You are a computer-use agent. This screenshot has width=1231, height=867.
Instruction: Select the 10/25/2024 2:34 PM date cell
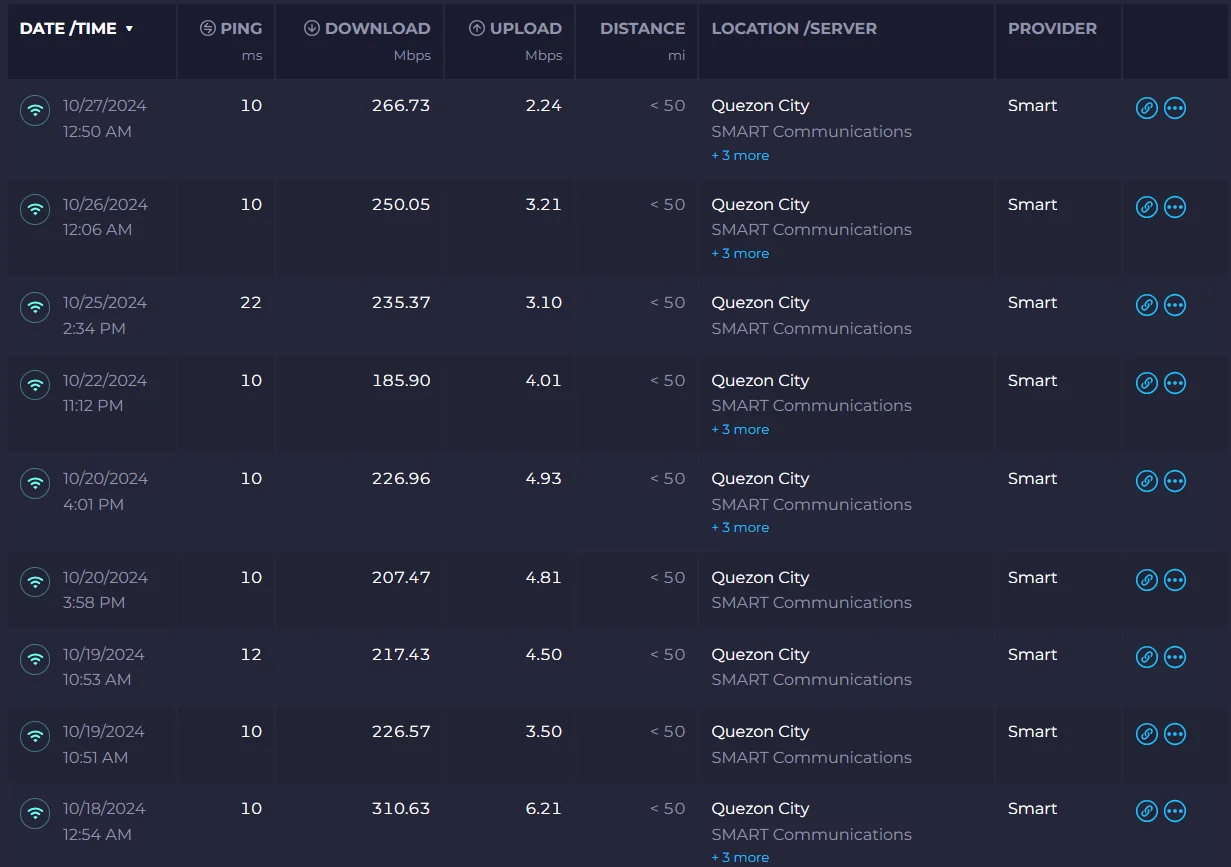(x=104, y=316)
